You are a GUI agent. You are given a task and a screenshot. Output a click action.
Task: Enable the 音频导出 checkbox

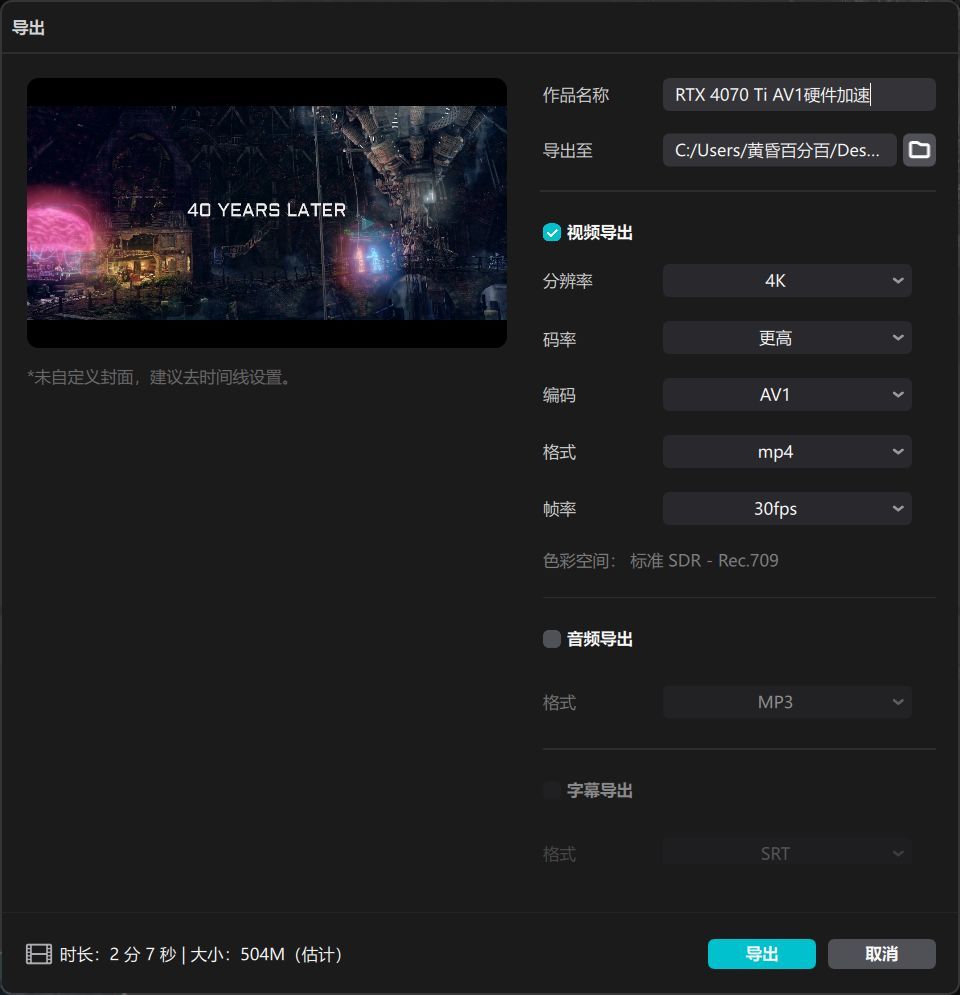pyautogui.click(x=551, y=639)
